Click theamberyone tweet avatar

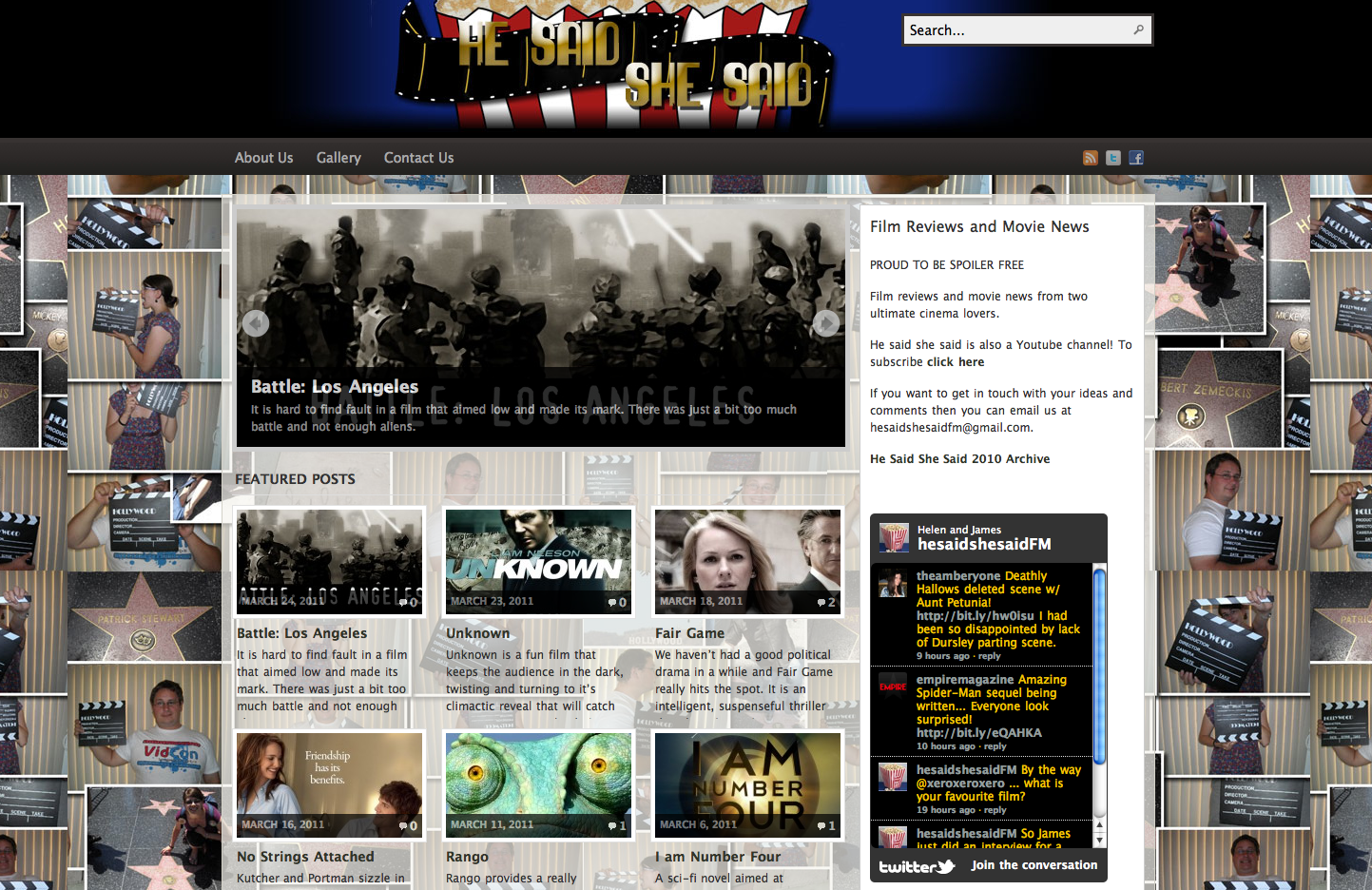[893, 583]
